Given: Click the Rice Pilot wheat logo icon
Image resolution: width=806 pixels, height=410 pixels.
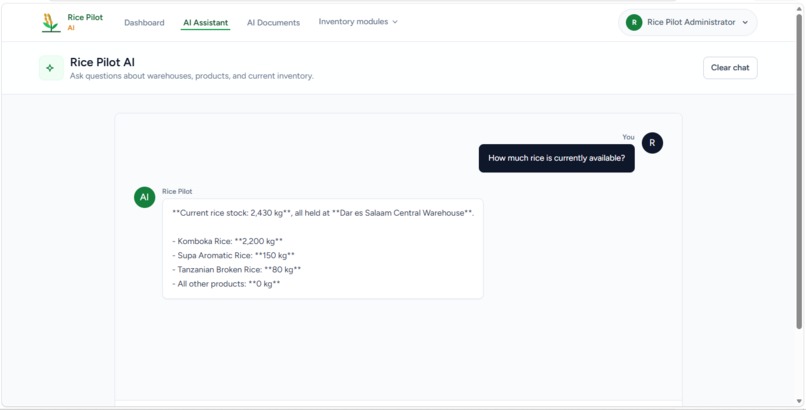Looking at the screenshot, I should [50, 23].
